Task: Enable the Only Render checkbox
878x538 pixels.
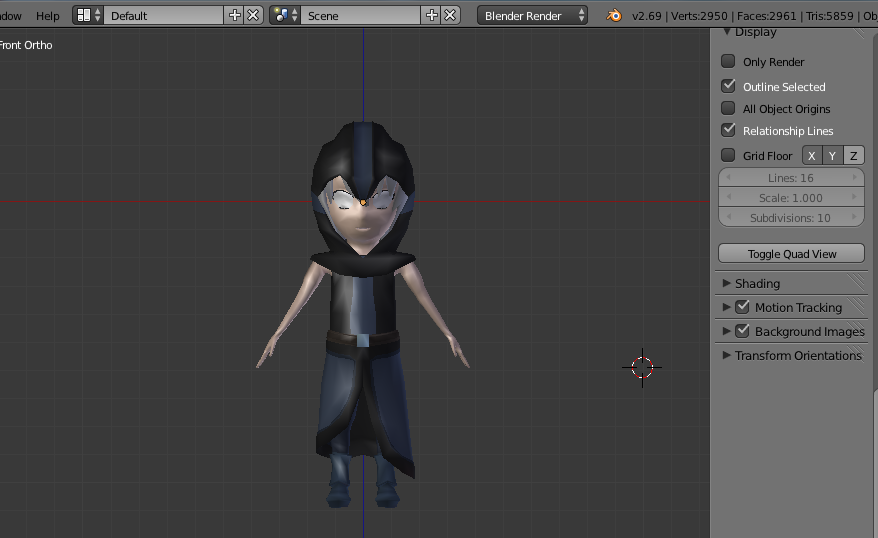Action: point(728,61)
